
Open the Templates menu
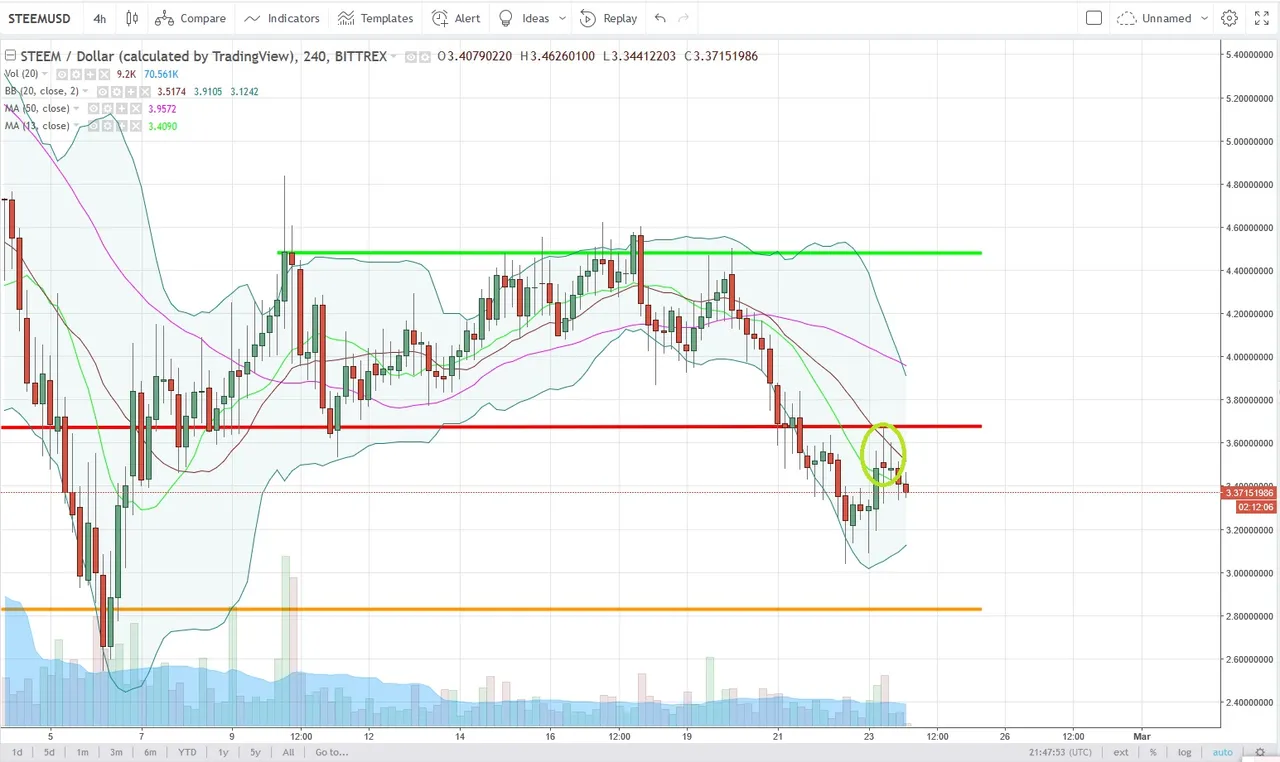pyautogui.click(x=375, y=18)
